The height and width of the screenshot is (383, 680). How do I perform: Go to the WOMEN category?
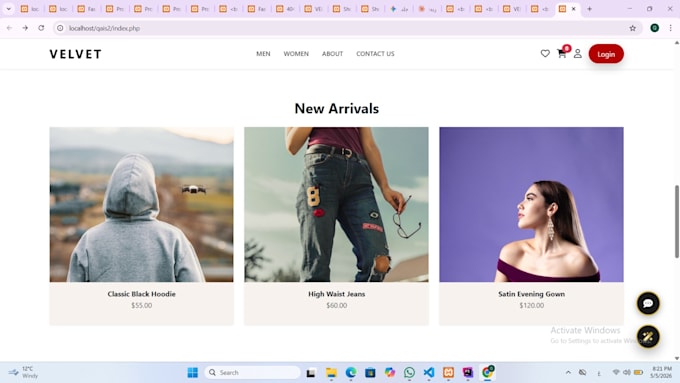coord(296,54)
